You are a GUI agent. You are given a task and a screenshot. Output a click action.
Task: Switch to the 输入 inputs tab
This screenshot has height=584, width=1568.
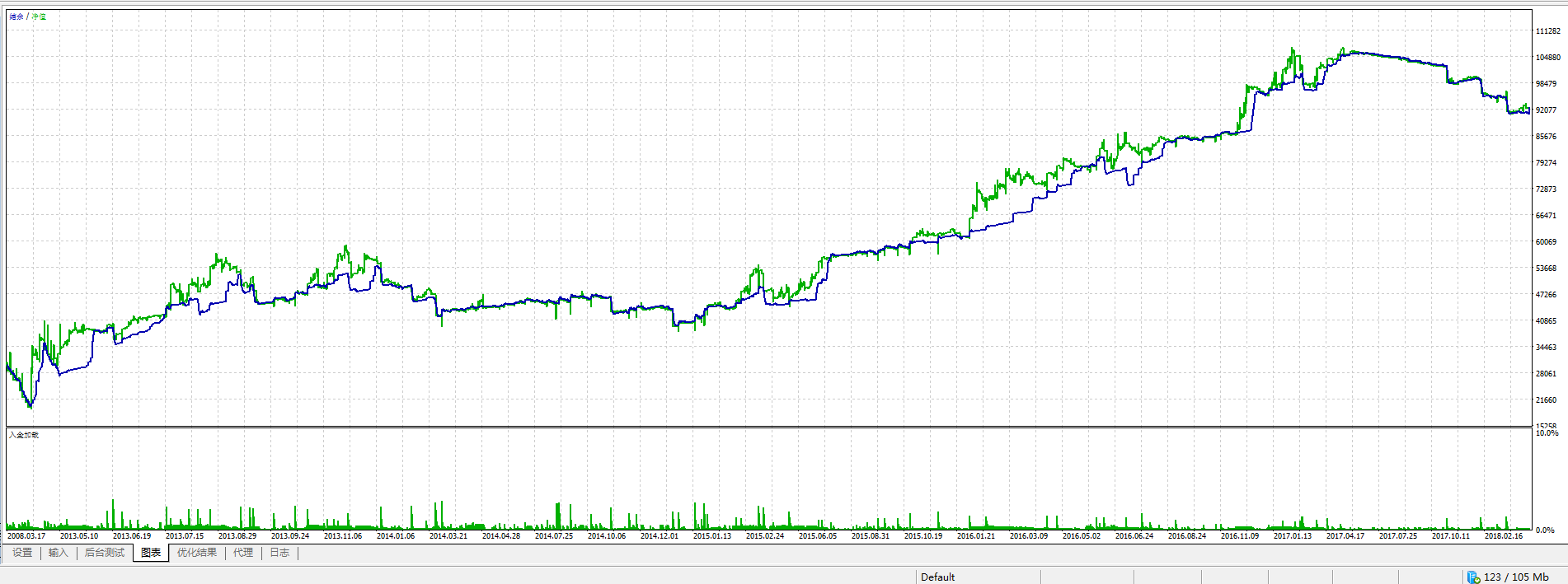(x=58, y=553)
